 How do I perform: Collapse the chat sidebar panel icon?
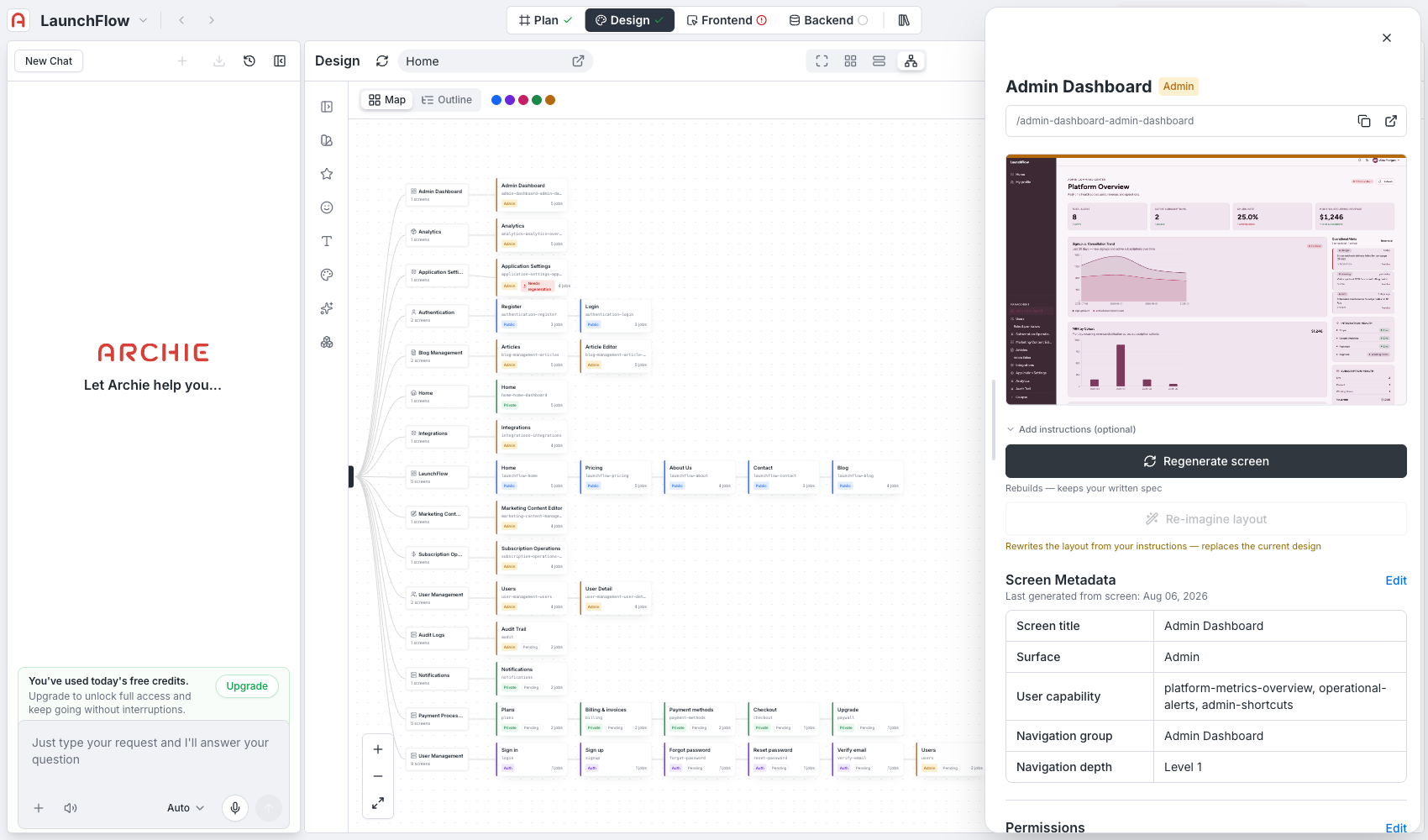pyautogui.click(x=280, y=61)
